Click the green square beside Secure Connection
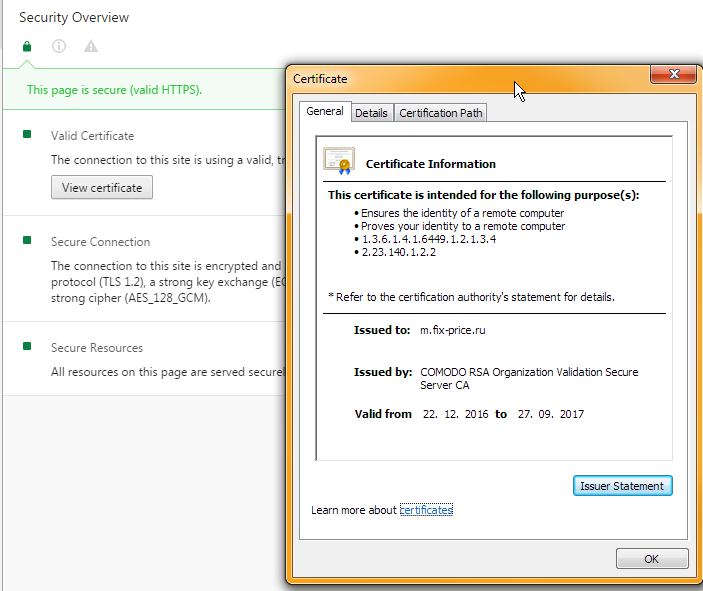The image size is (703, 591). pyautogui.click(x=27, y=240)
